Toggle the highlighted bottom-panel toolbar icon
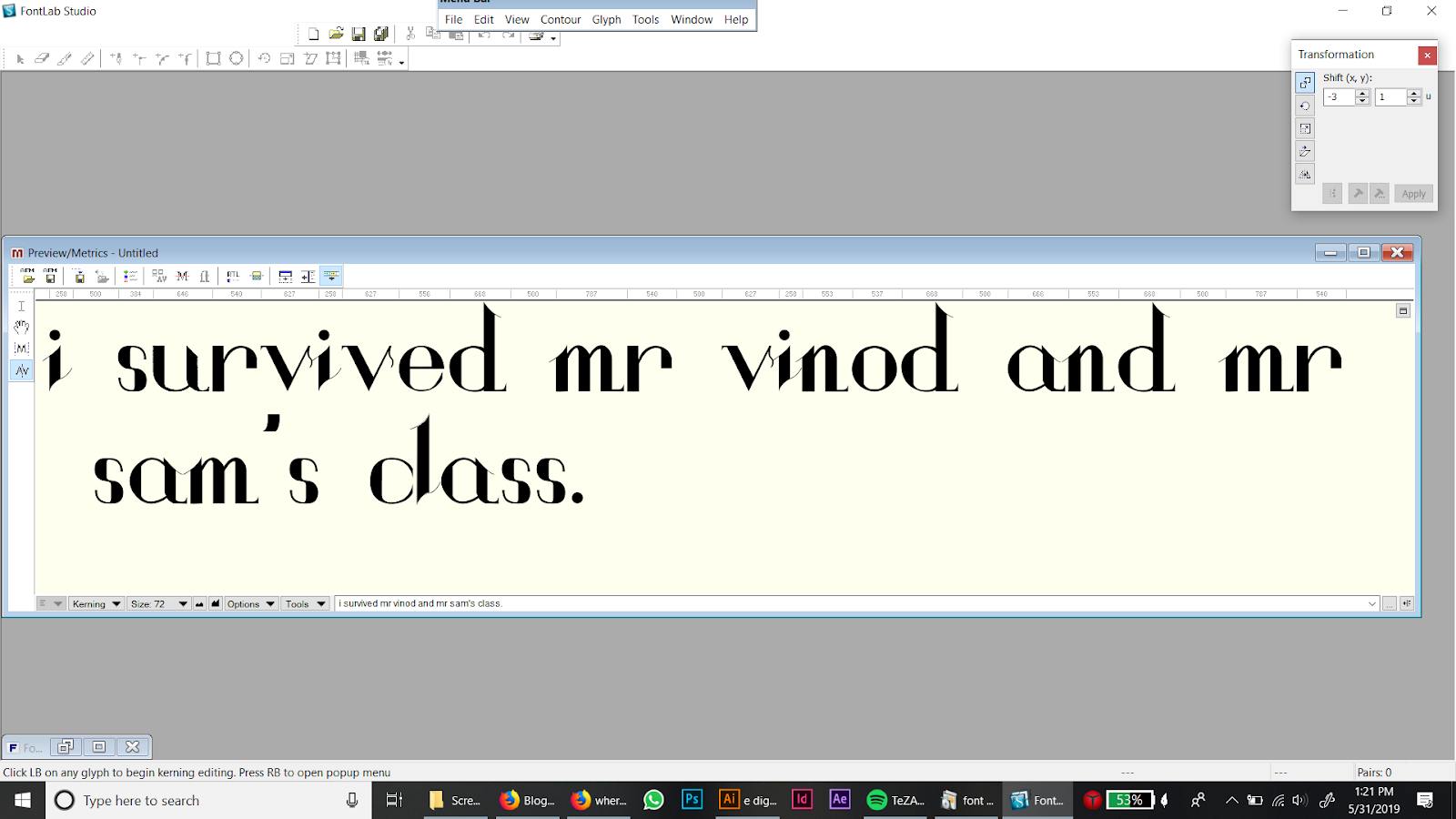 [331, 276]
